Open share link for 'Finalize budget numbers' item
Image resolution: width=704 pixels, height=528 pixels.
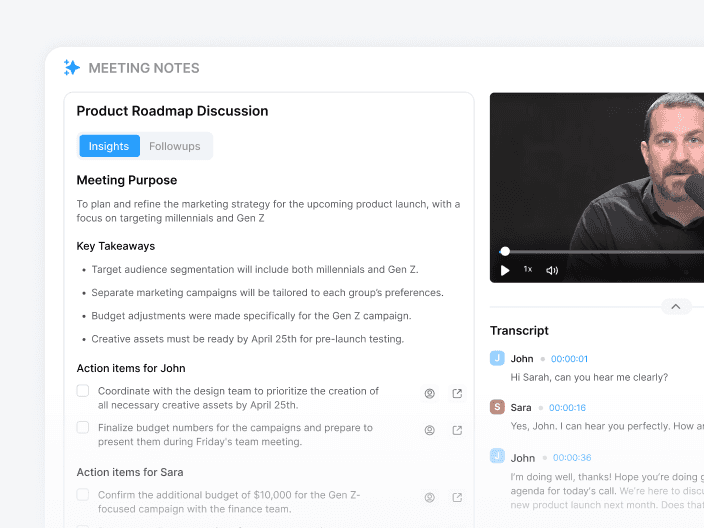[457, 430]
